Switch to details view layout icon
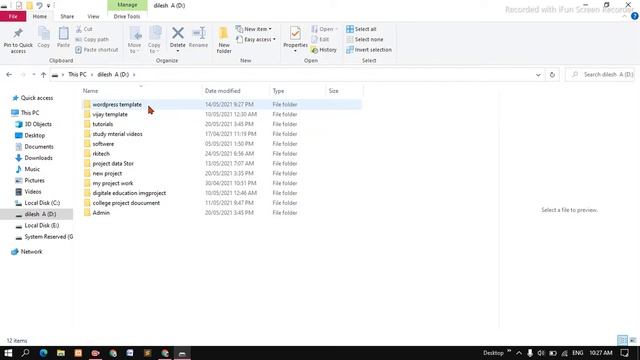The width and height of the screenshot is (640, 360). click(x=622, y=340)
